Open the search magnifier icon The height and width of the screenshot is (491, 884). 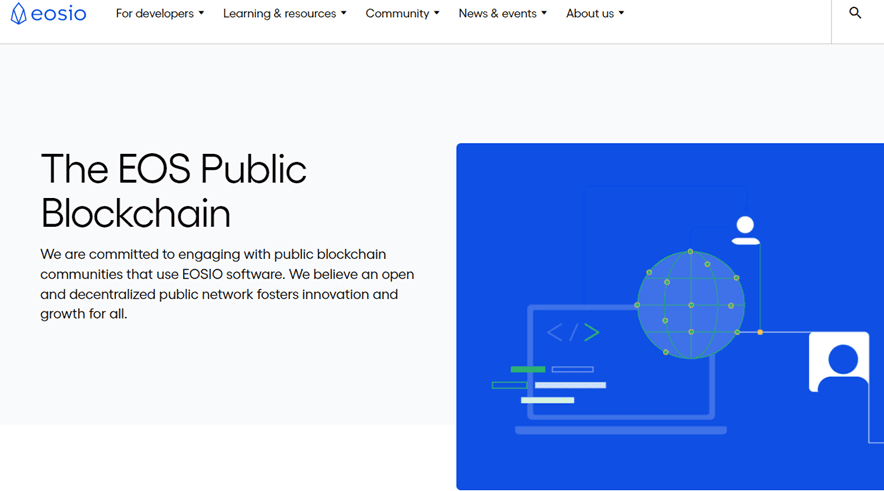tap(855, 13)
